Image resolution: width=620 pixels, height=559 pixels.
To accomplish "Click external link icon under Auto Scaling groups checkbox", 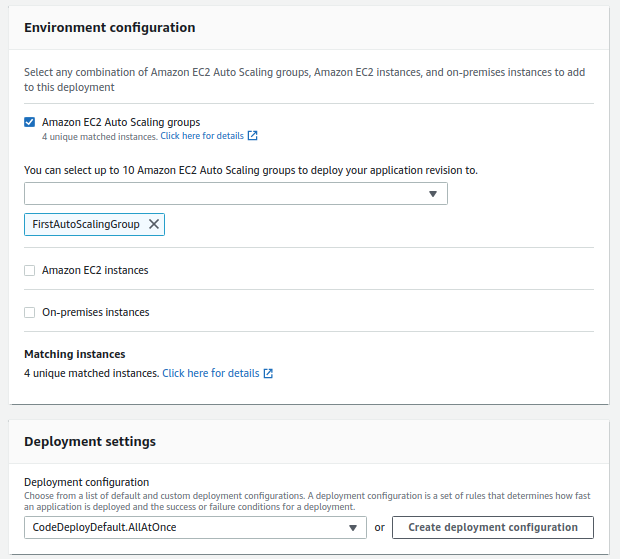I will point(253,135).
